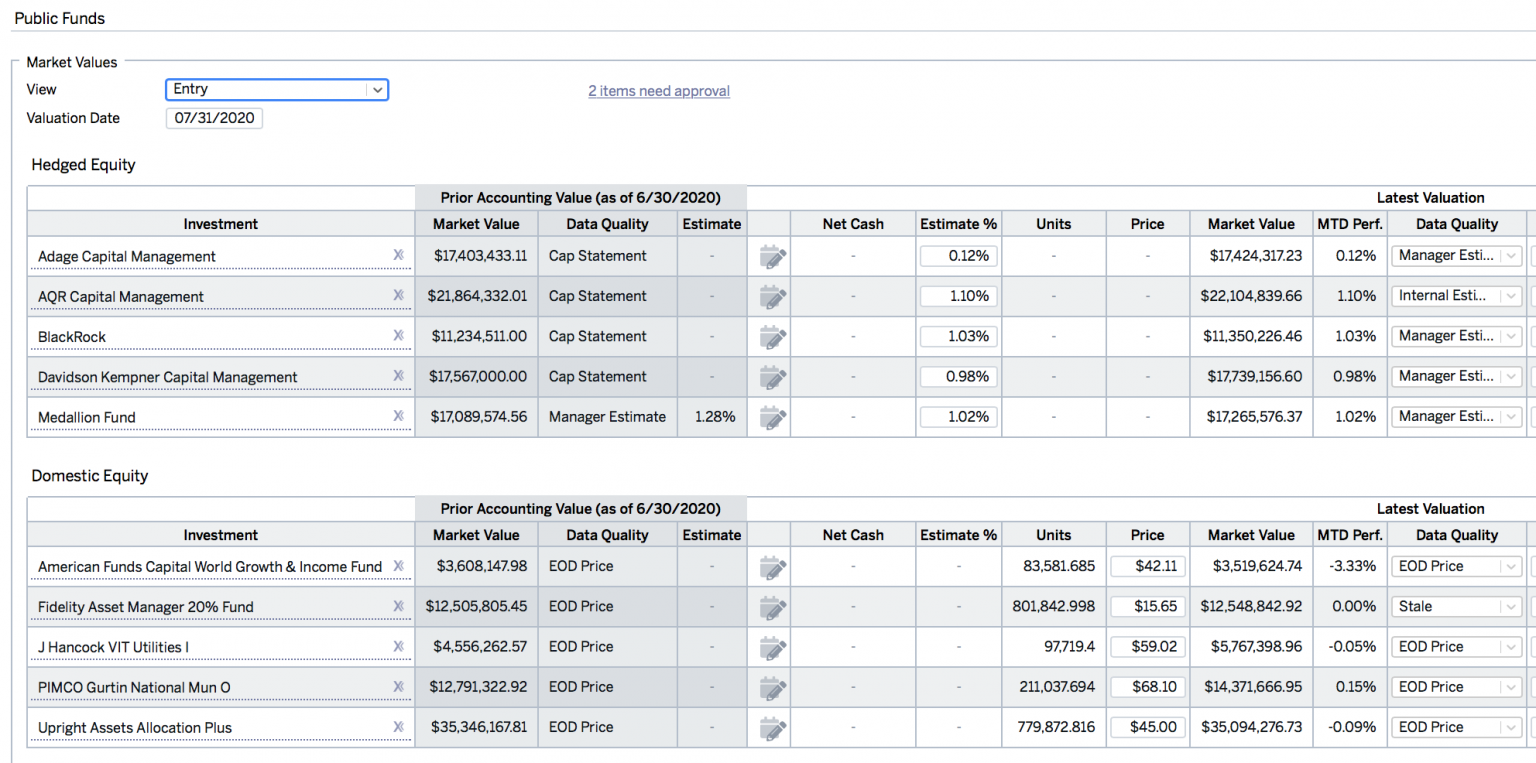Click the '2 items need approval' link
The image size is (1536, 763).
(x=658, y=91)
